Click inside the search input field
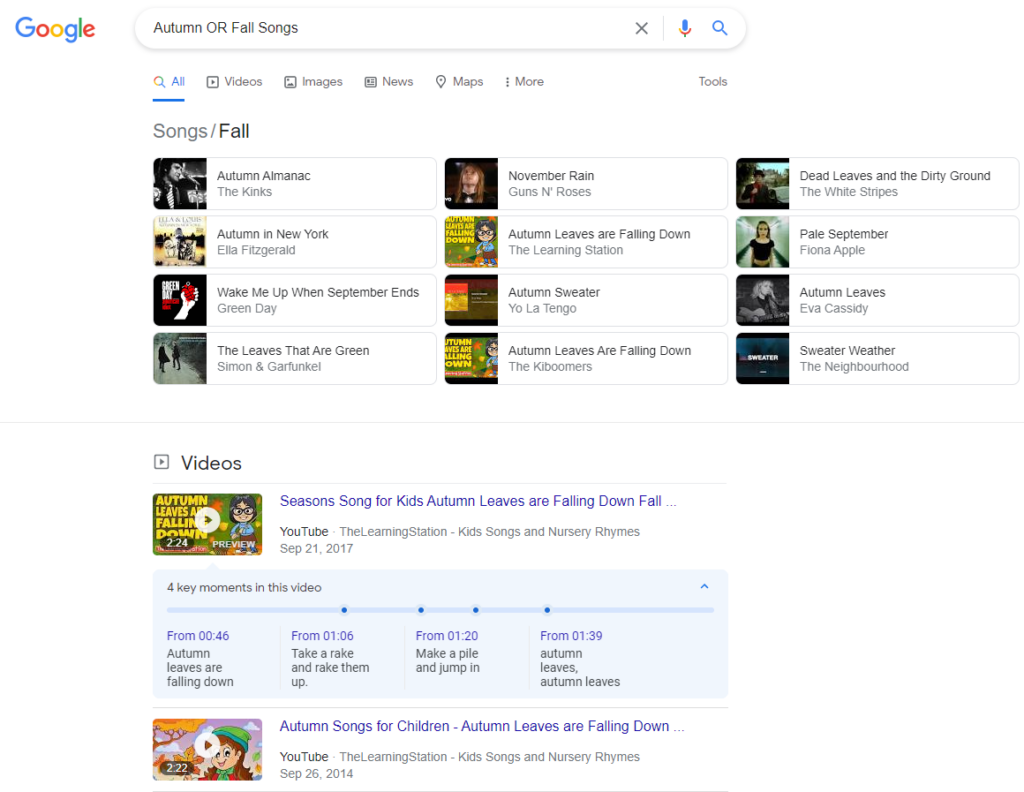 click(380, 28)
